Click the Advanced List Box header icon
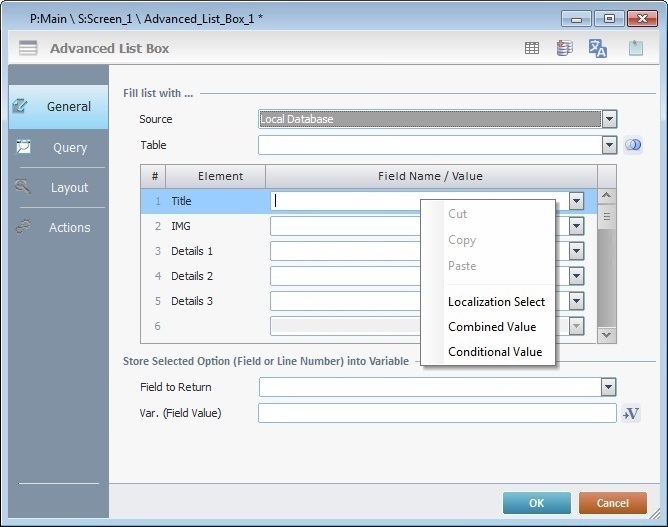Screen dimensions: 668x527 (x=28, y=49)
